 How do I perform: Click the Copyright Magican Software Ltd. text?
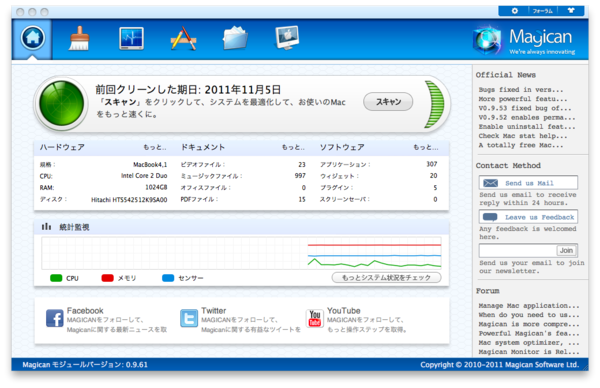point(499,365)
